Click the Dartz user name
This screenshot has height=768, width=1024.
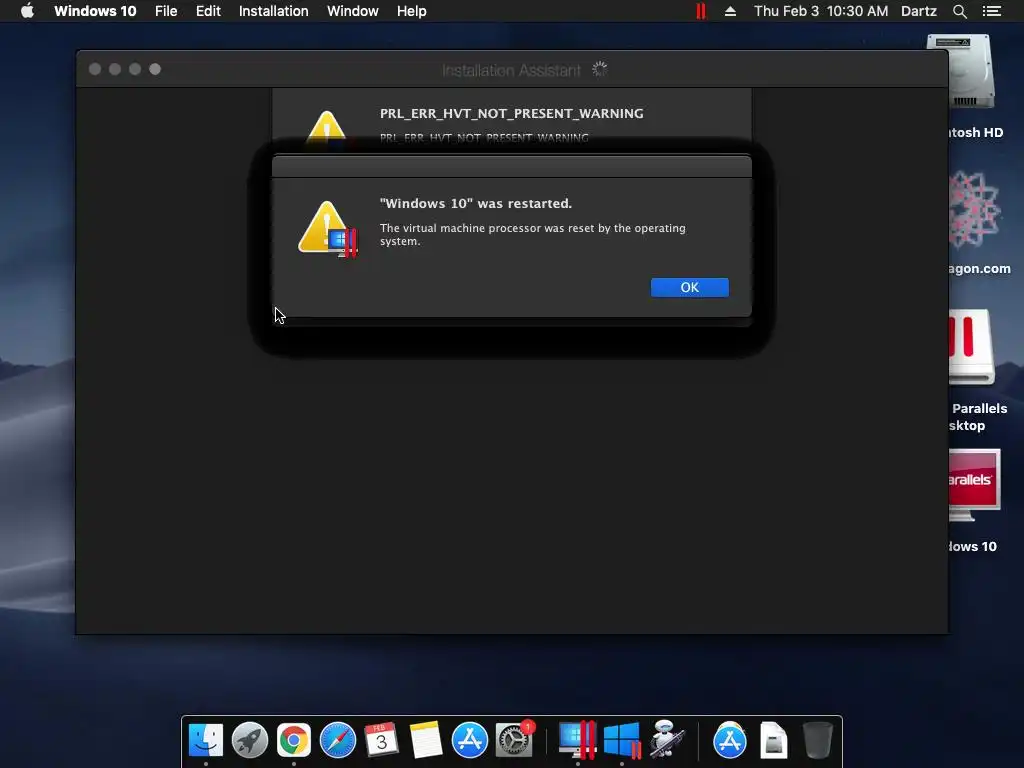(919, 11)
